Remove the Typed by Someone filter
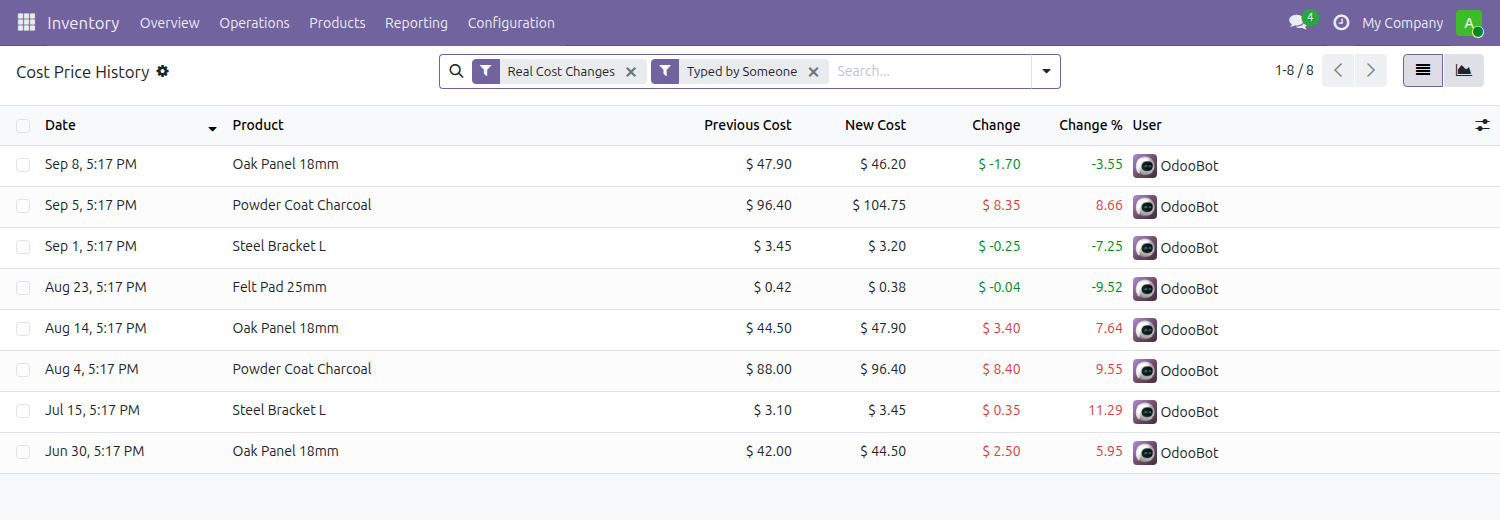The image size is (1500, 520). [x=813, y=72]
